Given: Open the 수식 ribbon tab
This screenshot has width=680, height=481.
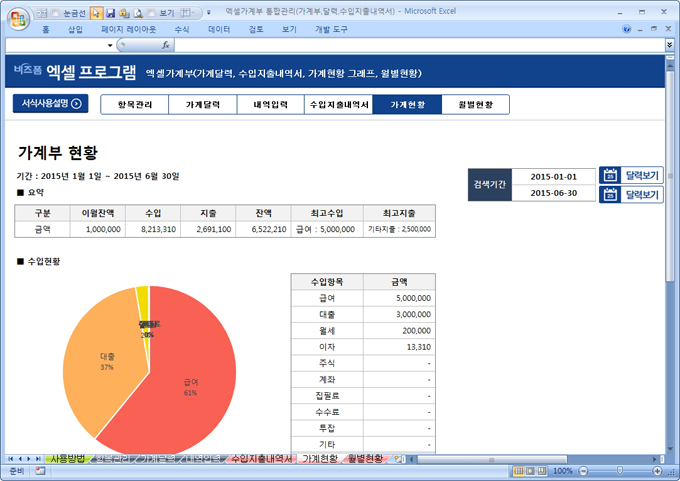Looking at the screenshot, I should 182,29.
